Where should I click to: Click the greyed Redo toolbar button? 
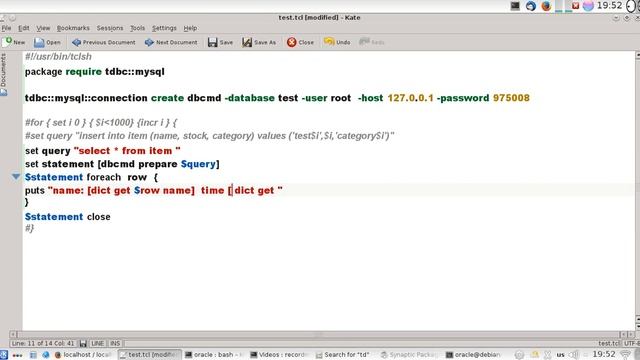pyautogui.click(x=372, y=42)
